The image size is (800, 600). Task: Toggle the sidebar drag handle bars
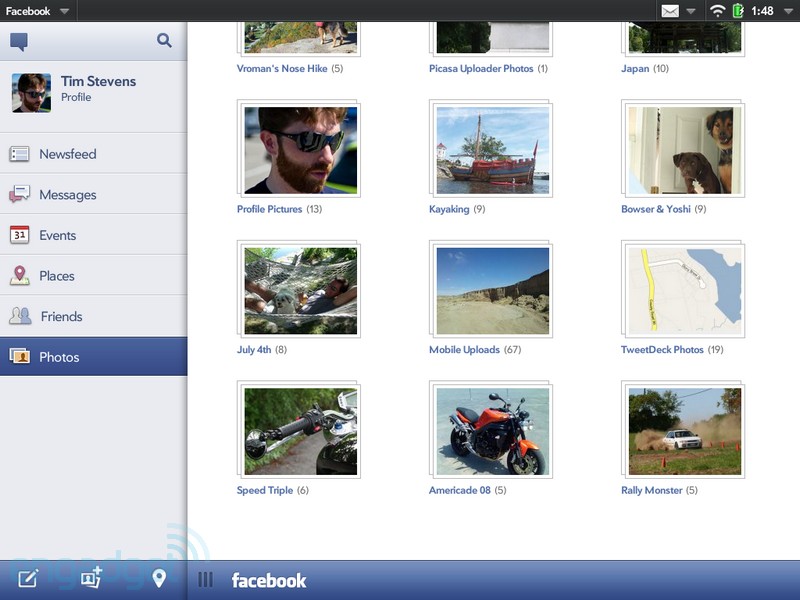pyautogui.click(x=205, y=580)
